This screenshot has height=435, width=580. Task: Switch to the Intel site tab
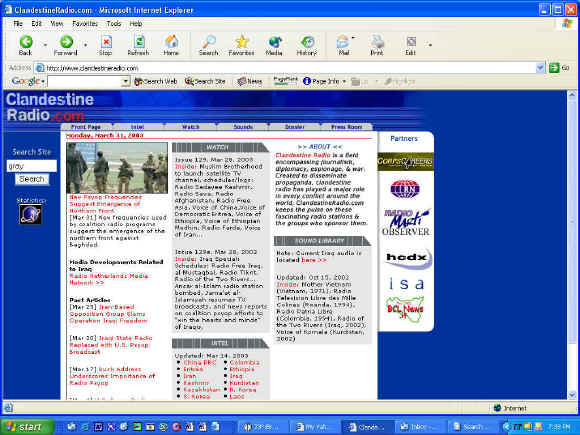[137, 127]
